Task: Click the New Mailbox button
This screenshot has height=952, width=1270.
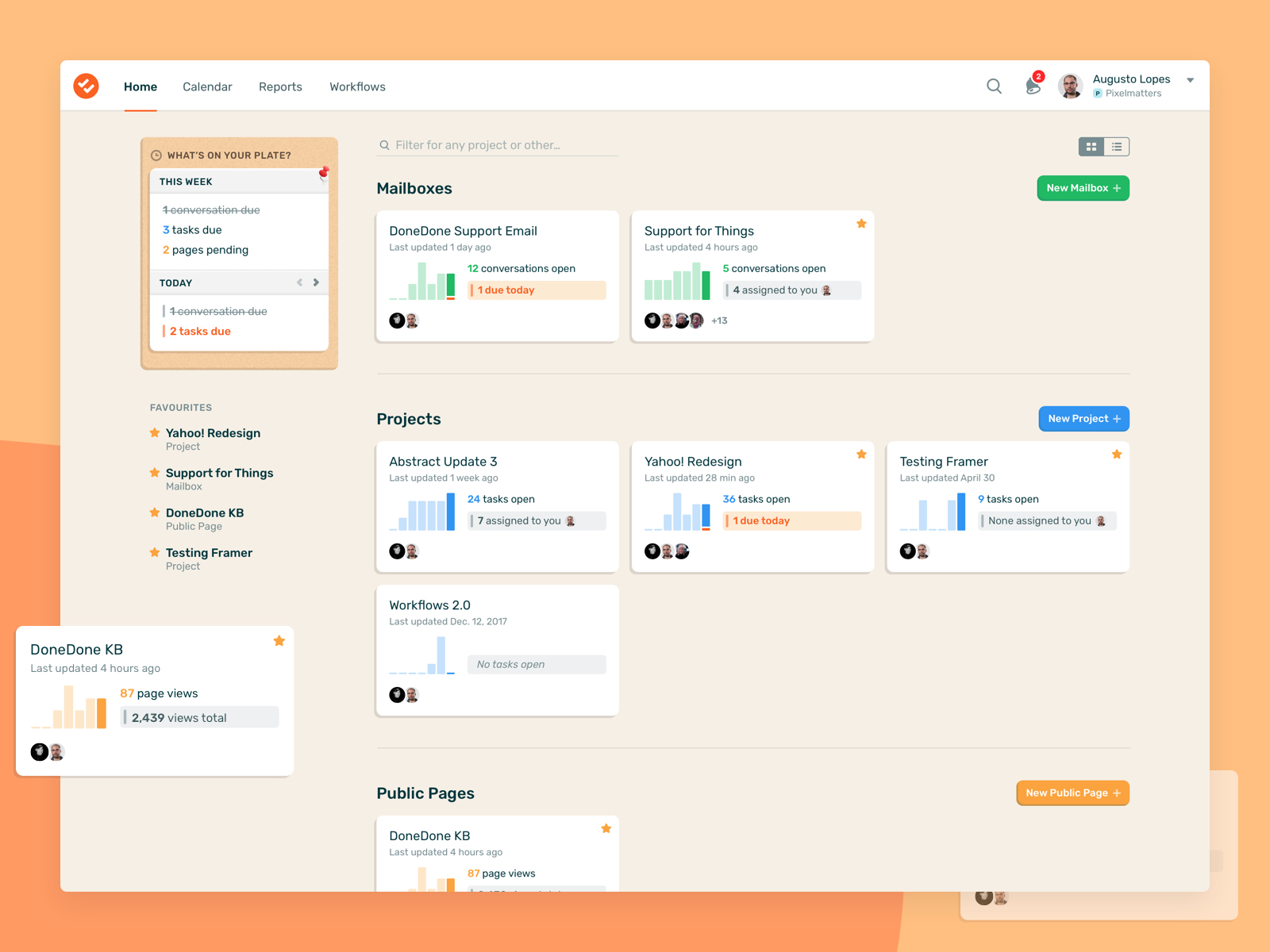Action: 1083,188
